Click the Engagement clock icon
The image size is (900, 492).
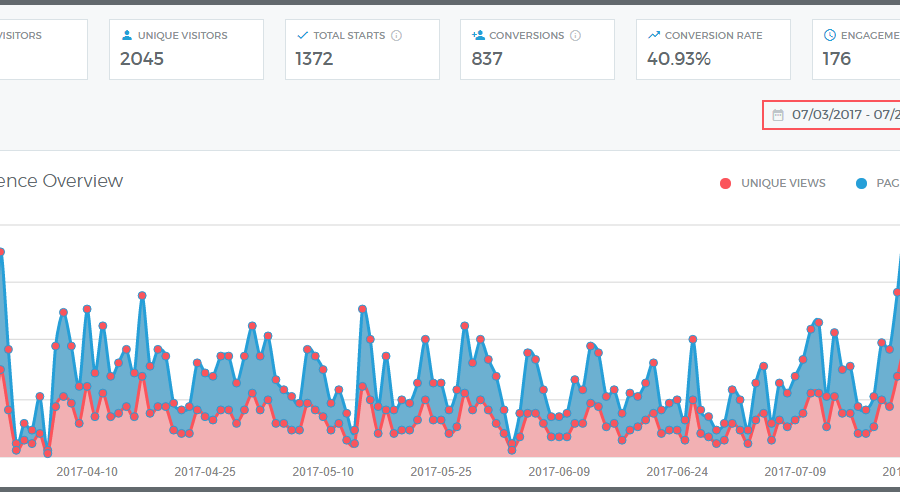point(830,35)
